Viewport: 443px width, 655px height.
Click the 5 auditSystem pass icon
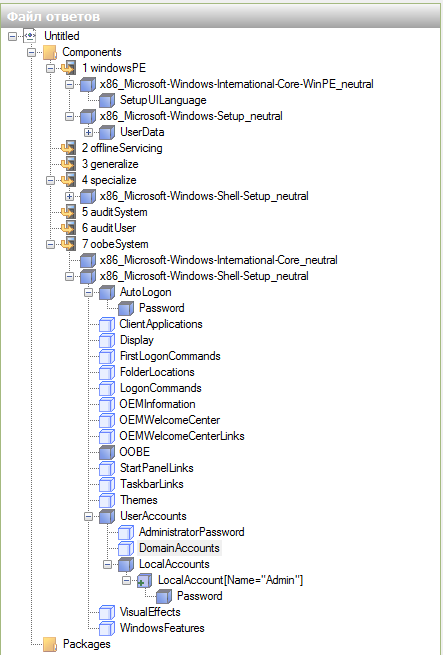pos(68,212)
